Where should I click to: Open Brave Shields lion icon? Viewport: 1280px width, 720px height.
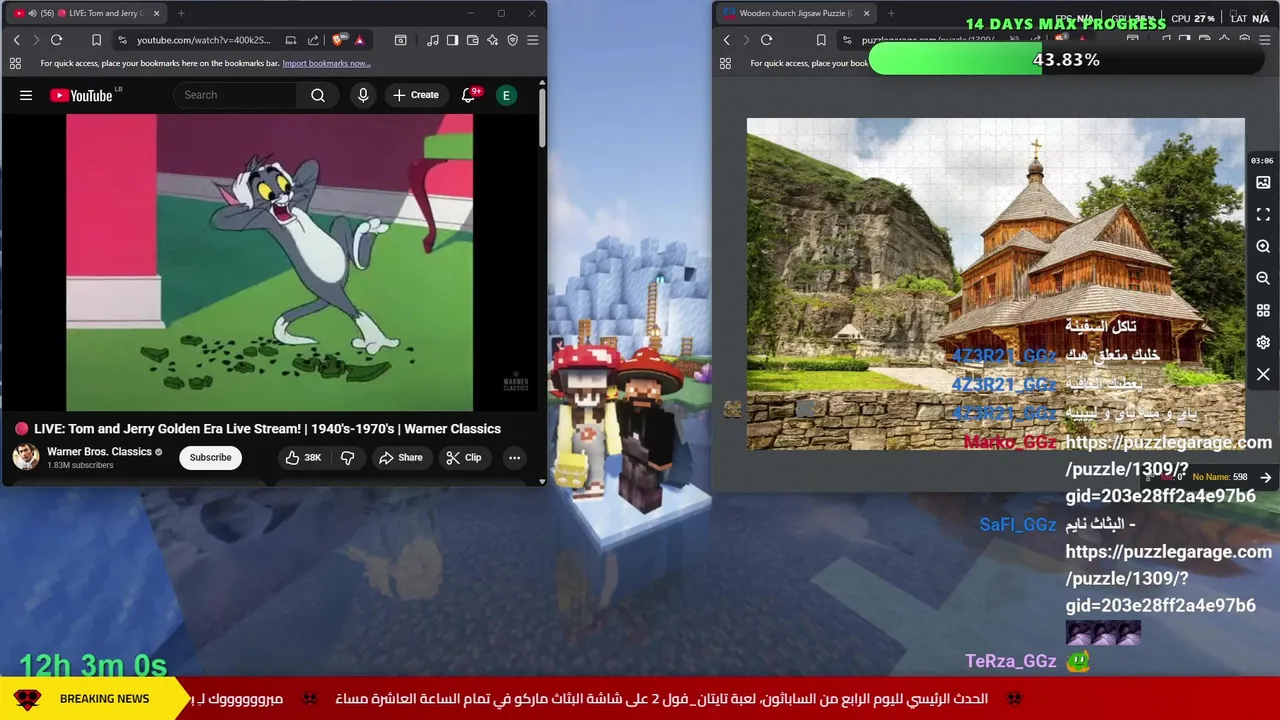[338, 40]
